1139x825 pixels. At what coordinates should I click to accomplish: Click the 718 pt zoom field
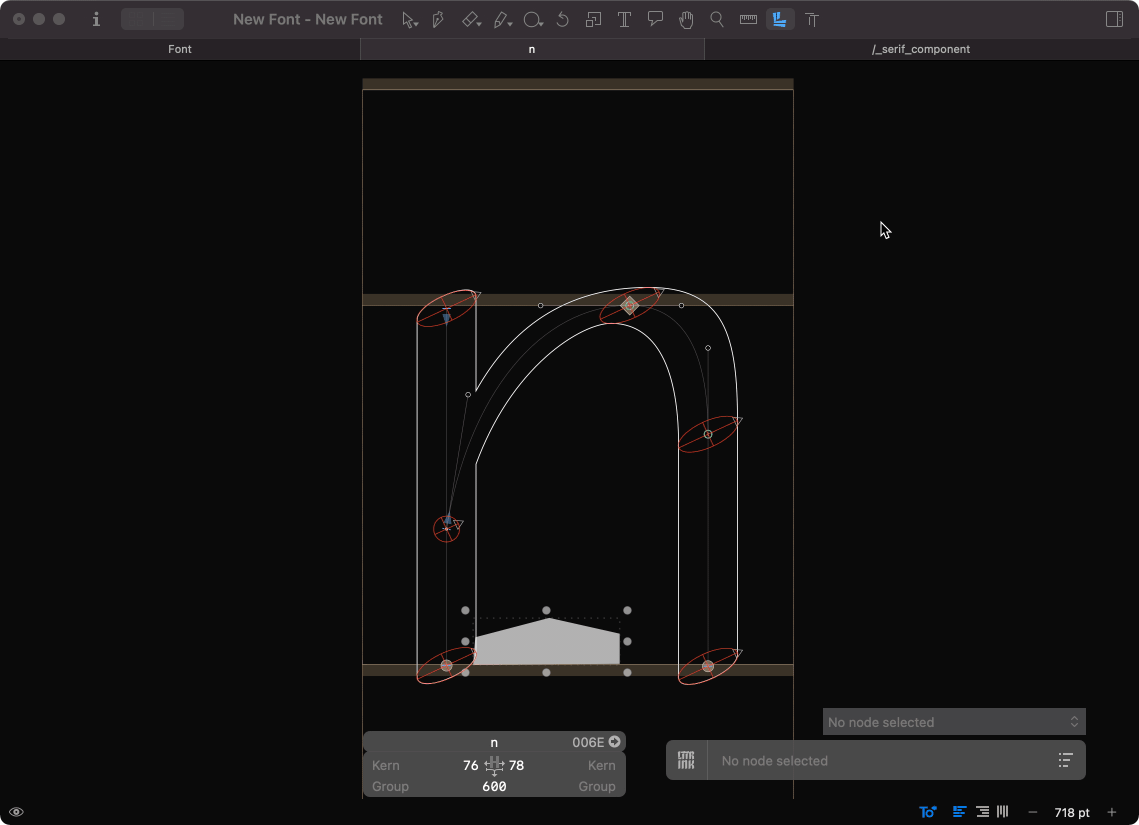tap(1071, 812)
